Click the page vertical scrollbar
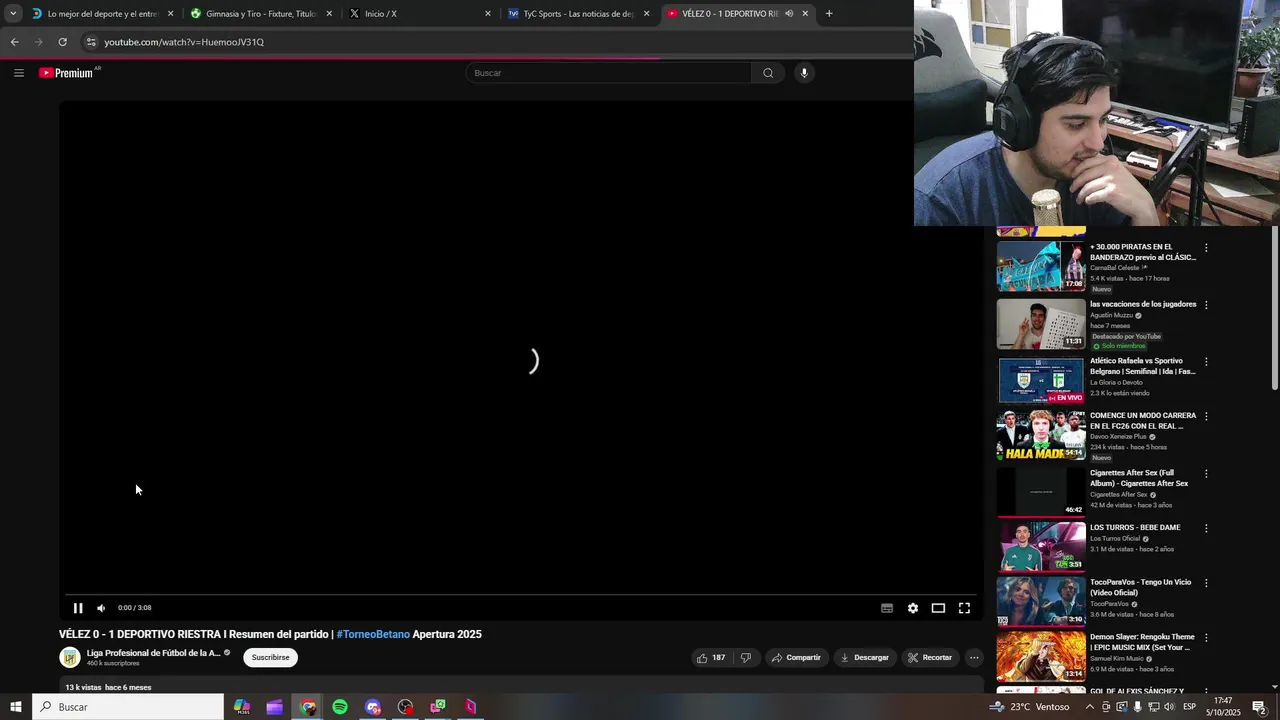 pyautogui.click(x=1275, y=308)
